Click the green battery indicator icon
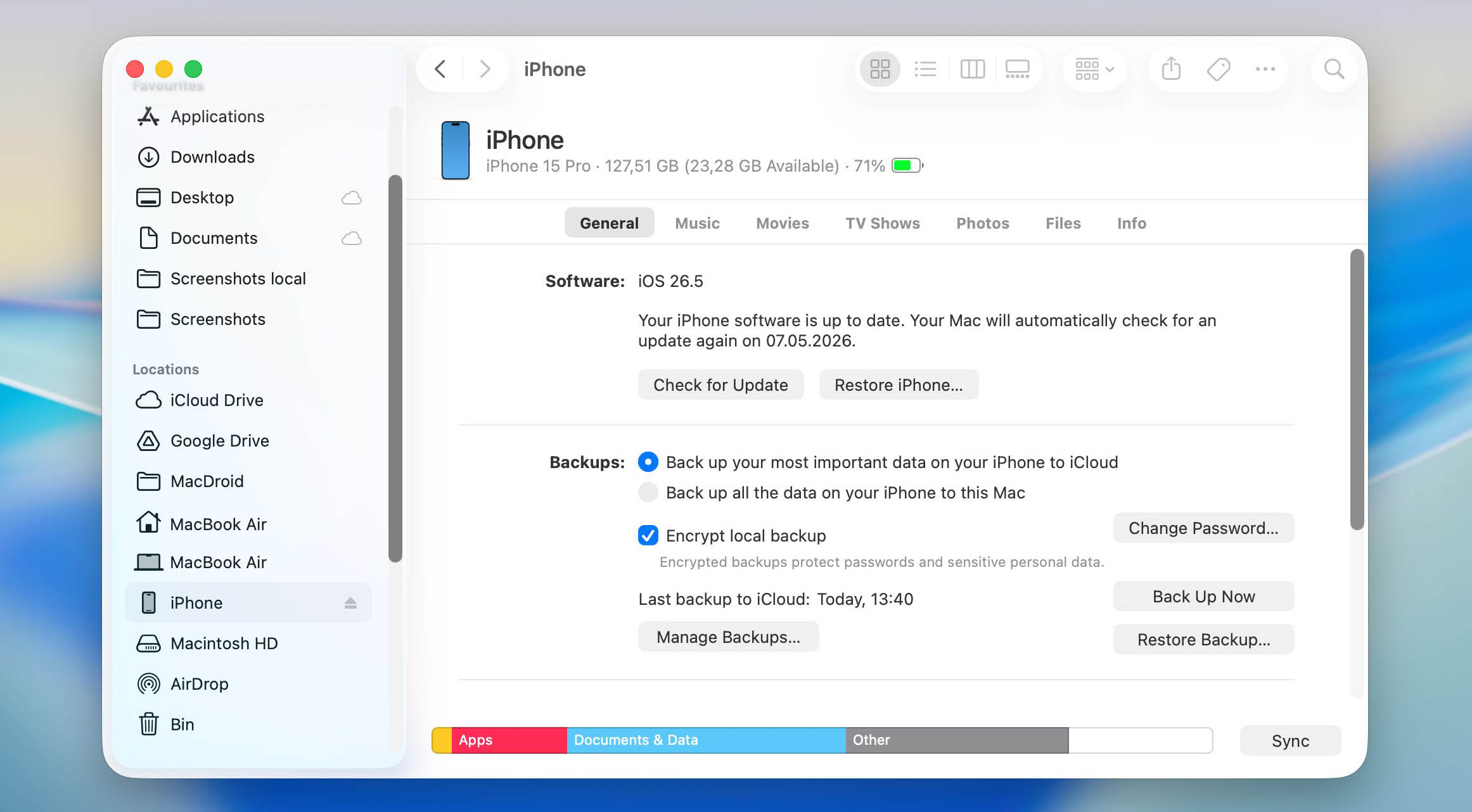 [x=907, y=166]
